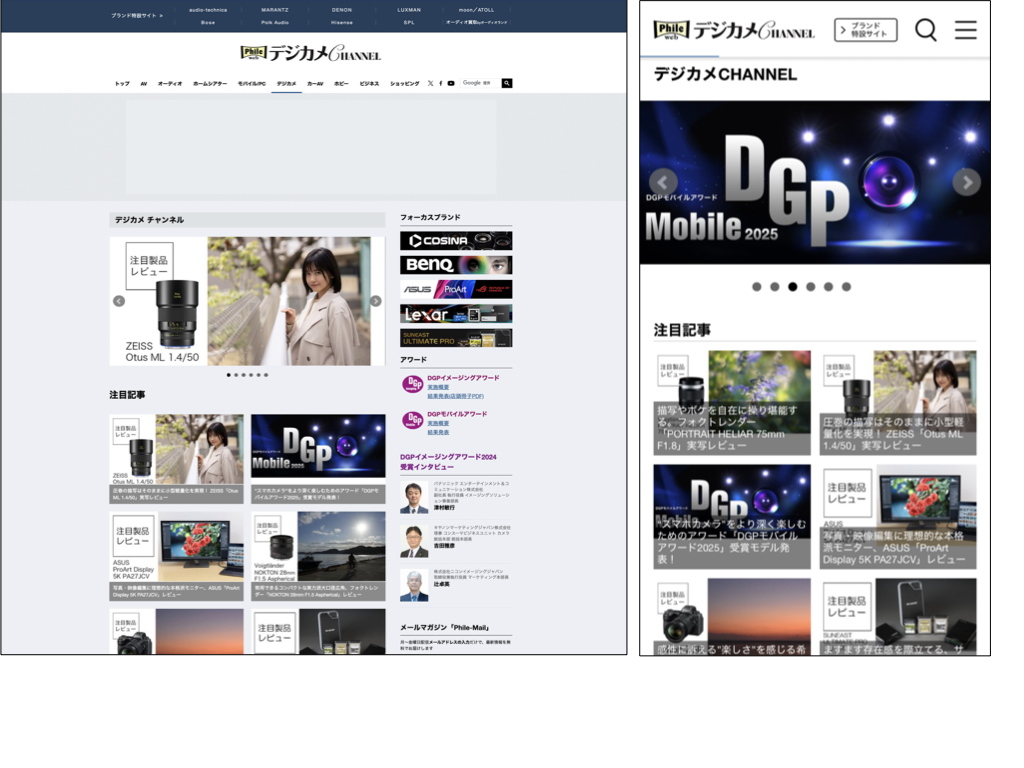Screen dimensions: 1024x768
Task: Open the ホームシアター menu item
Action: [x=210, y=84]
